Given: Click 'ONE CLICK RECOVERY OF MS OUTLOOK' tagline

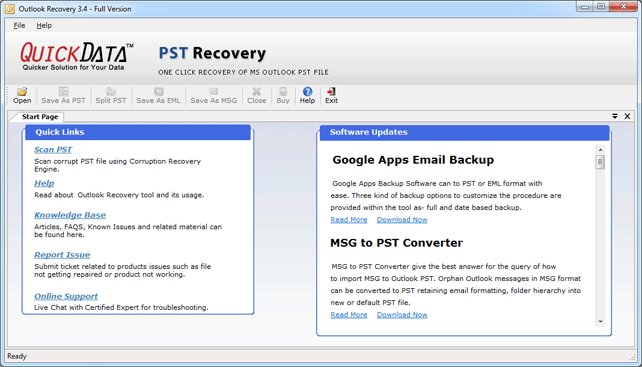Looking at the screenshot, I should 243,72.
